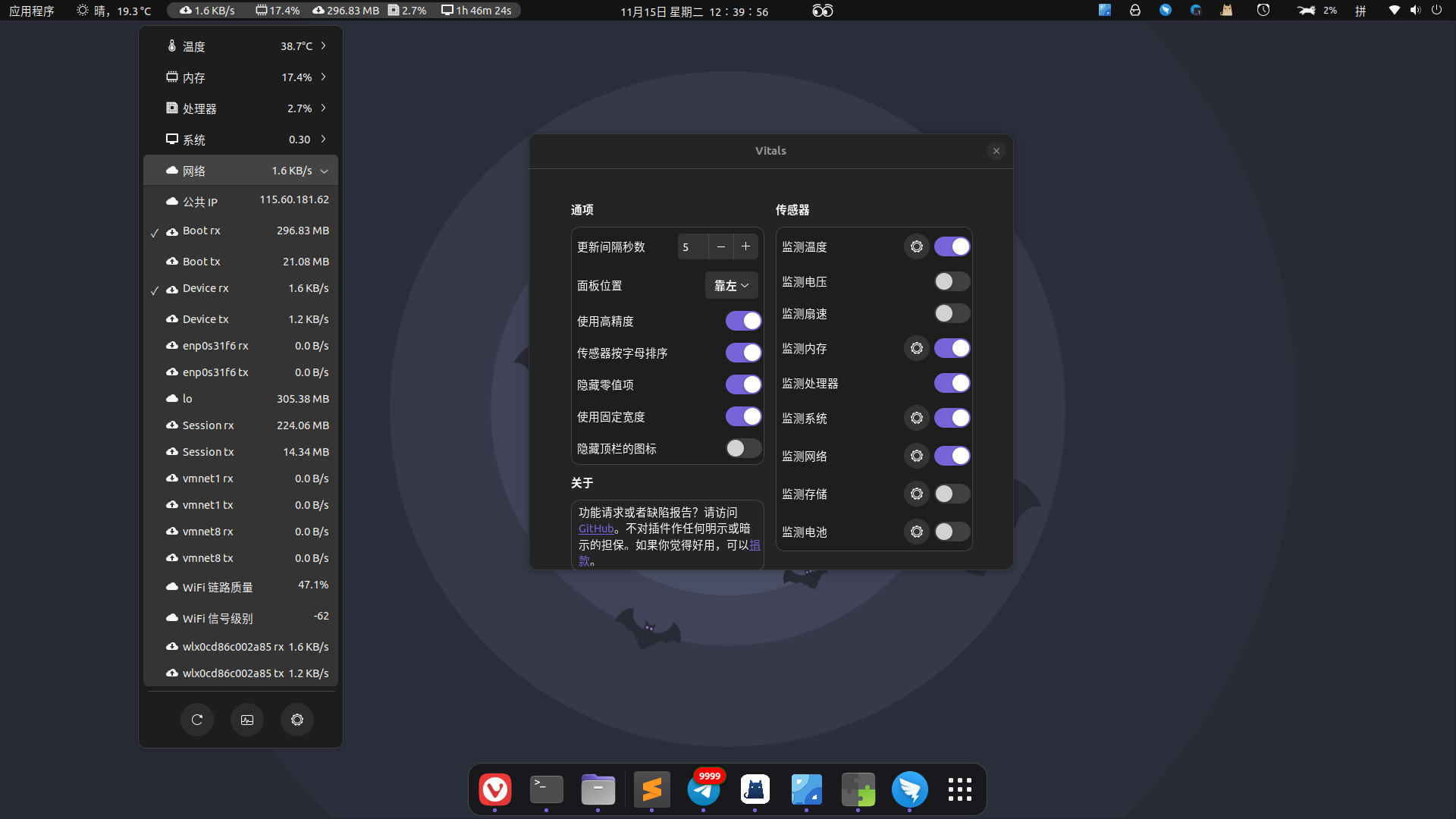Open the GitHub link in About section

(596, 529)
